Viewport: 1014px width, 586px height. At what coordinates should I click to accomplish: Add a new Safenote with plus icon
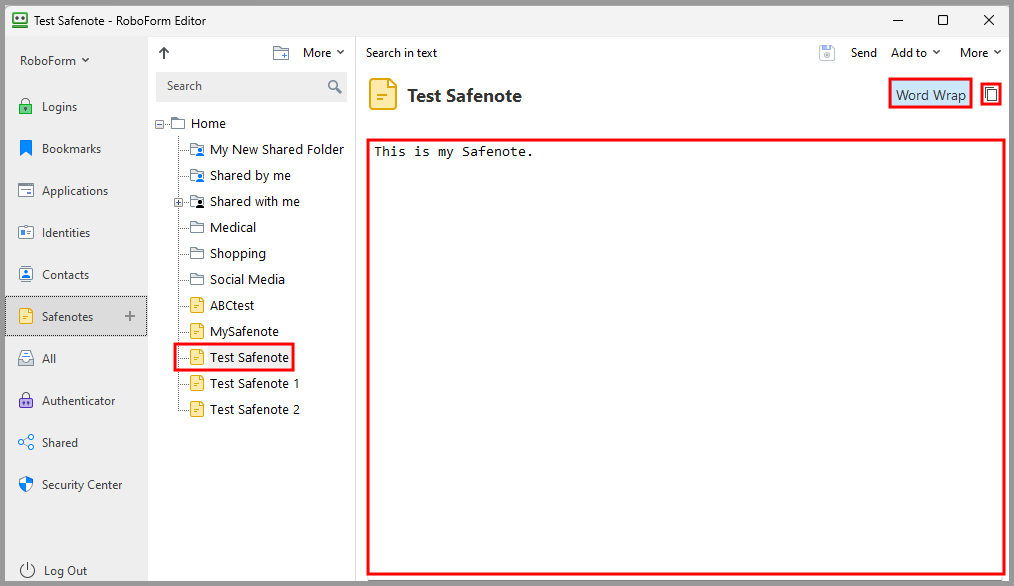point(130,316)
